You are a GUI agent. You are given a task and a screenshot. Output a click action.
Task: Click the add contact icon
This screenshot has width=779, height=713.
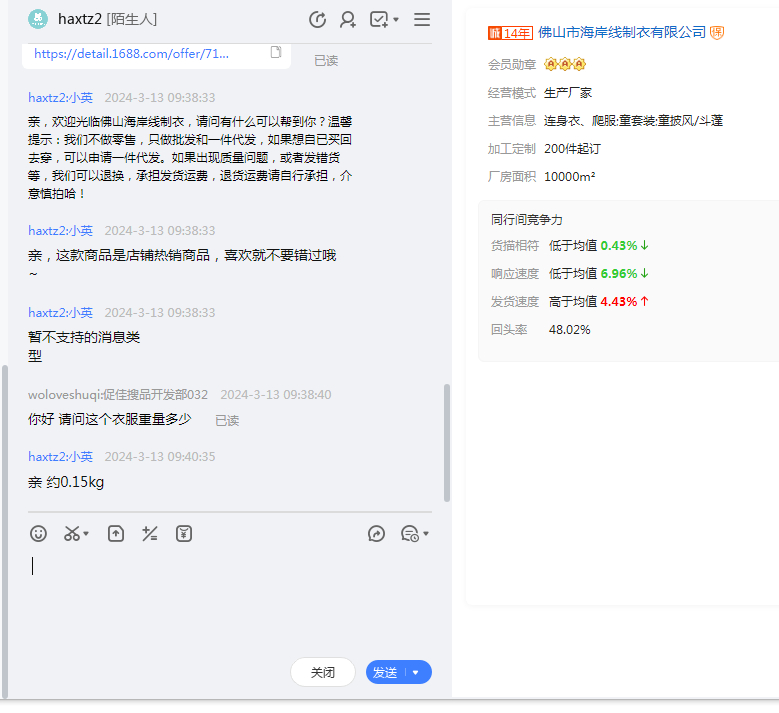(x=348, y=19)
